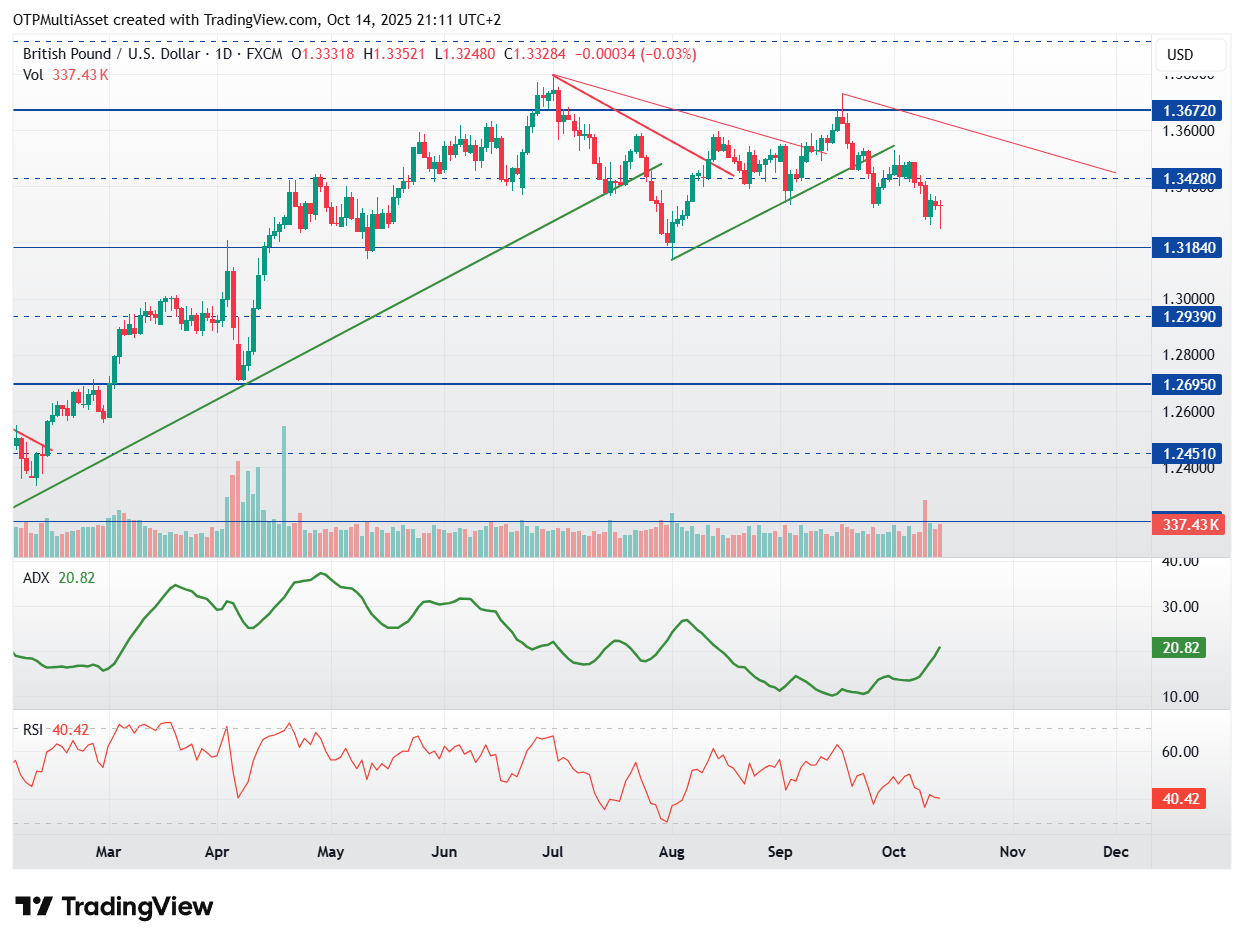Click the 1.30000 price axis tick

(x=1187, y=299)
